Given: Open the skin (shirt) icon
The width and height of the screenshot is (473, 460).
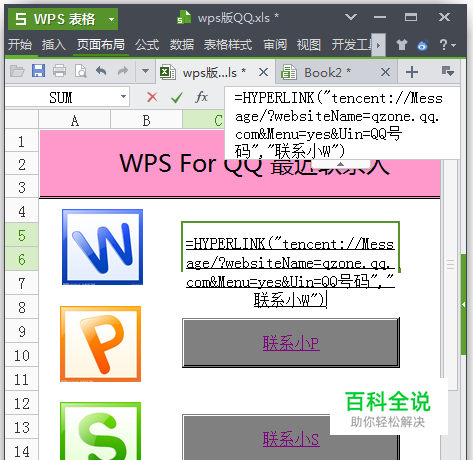Looking at the screenshot, I should [402, 45].
